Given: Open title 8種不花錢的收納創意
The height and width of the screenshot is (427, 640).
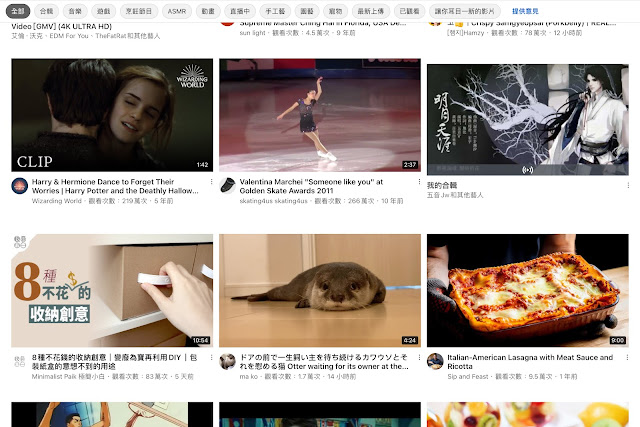Looking at the screenshot, I should click(x=114, y=362).
